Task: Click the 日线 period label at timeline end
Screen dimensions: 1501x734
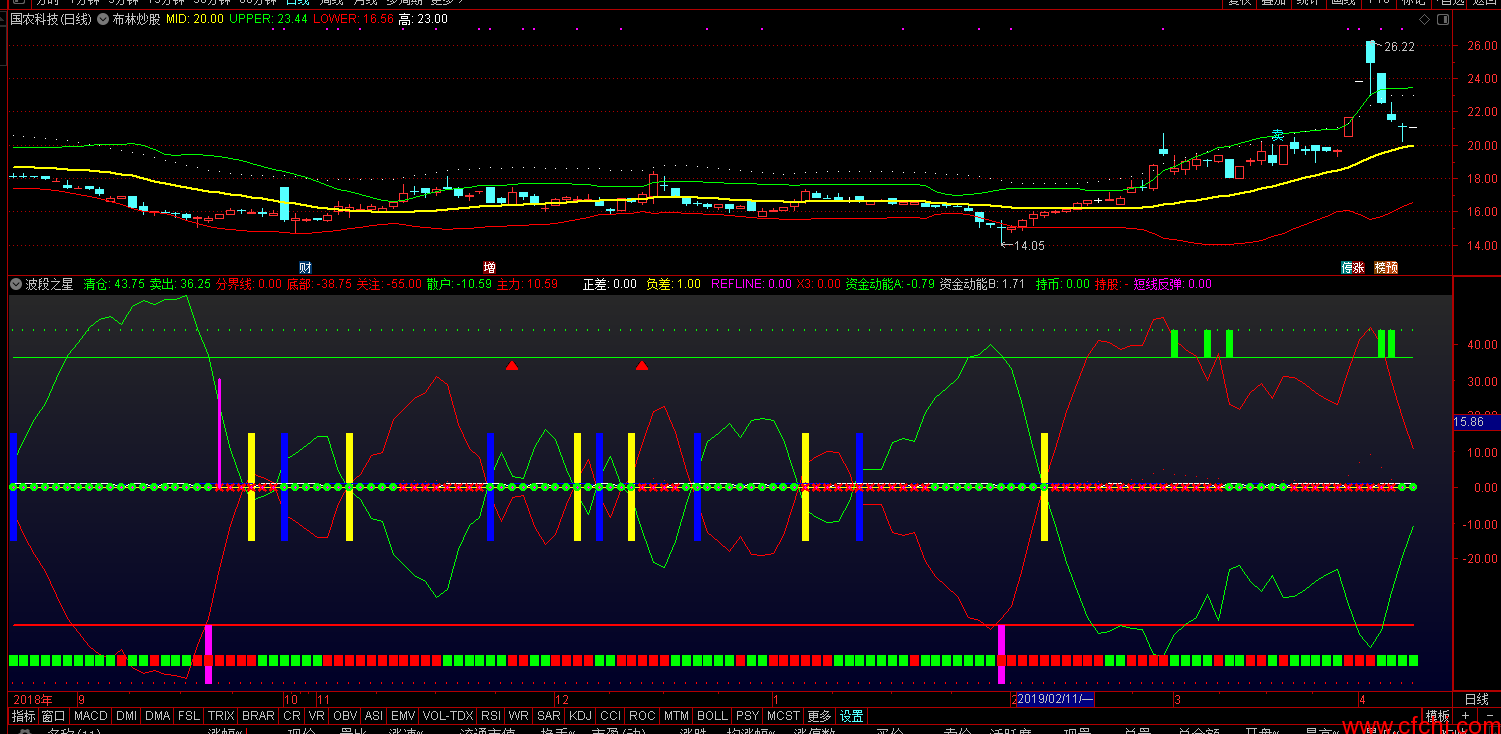Action: point(1476,699)
